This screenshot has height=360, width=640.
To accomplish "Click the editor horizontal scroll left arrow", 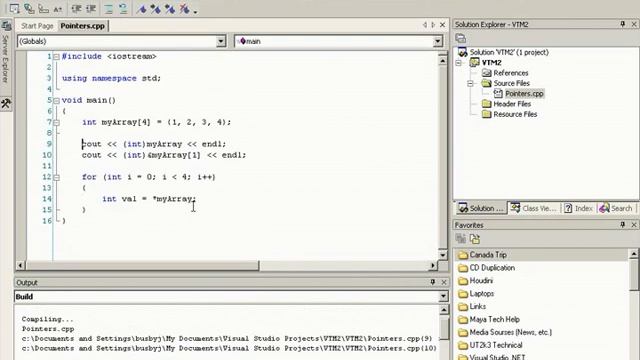I will tap(20, 266).
